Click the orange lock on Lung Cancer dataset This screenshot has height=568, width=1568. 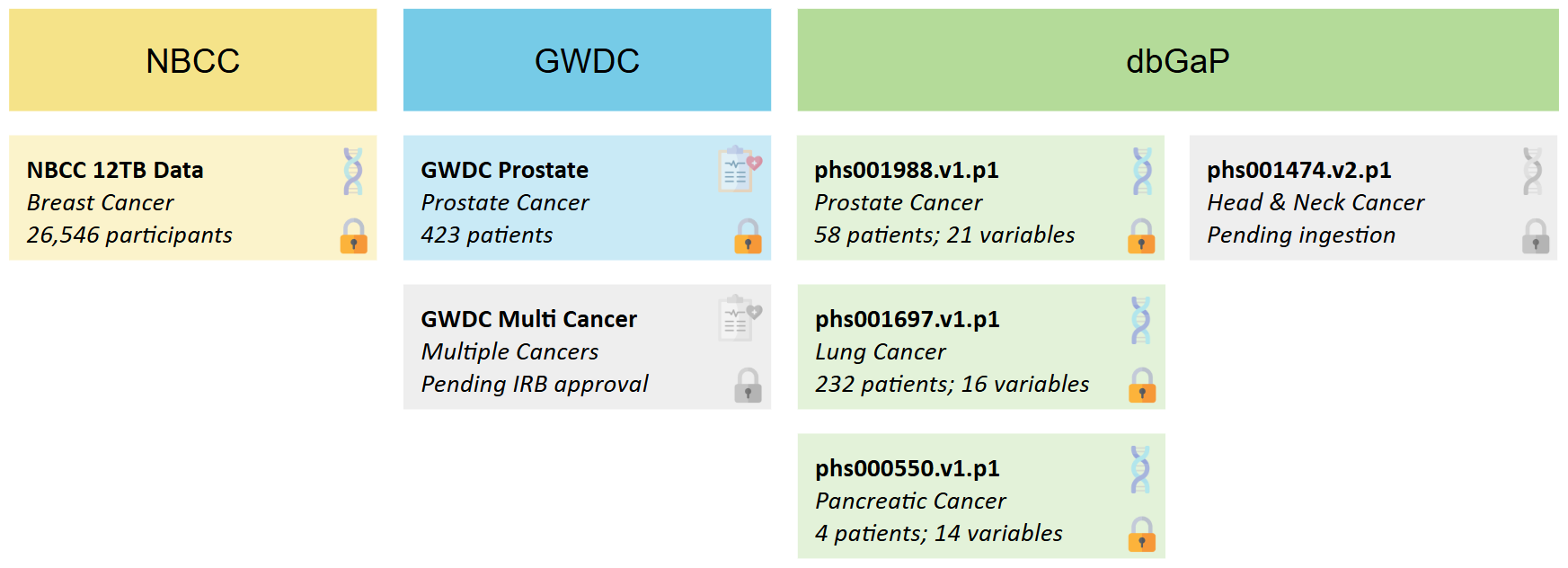coord(1142,386)
